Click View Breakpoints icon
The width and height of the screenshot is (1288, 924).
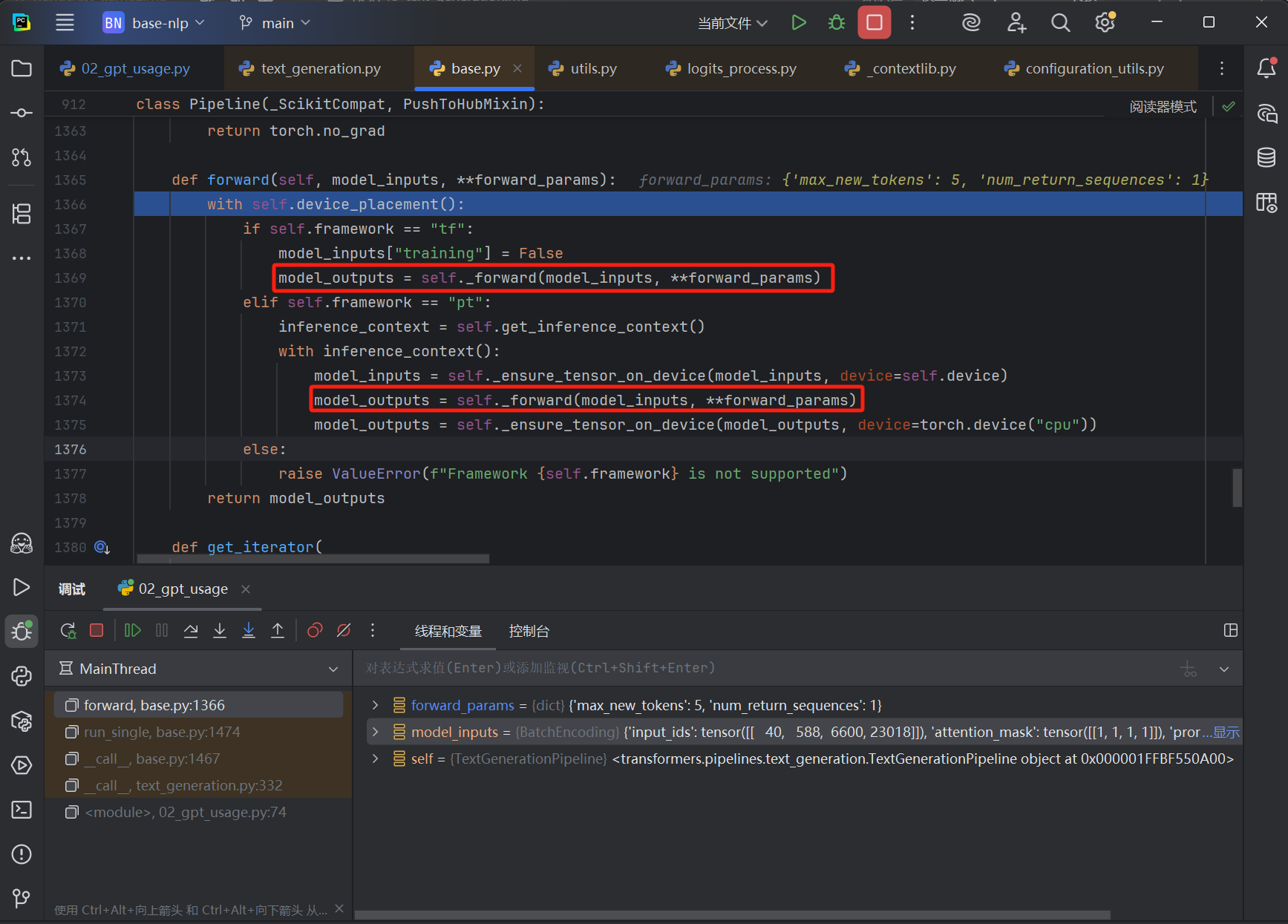315,631
